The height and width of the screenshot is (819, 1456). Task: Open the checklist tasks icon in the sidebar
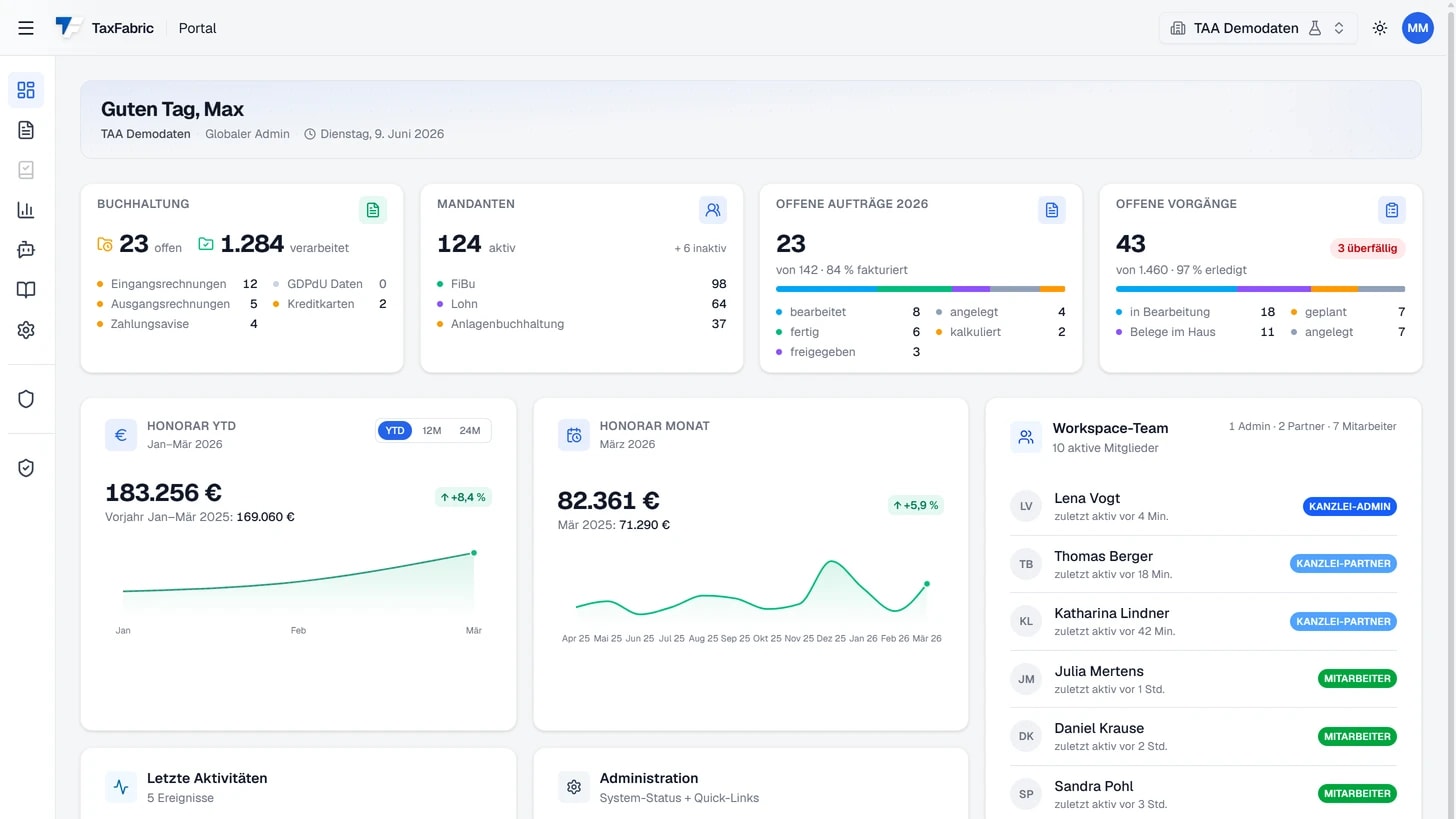point(26,170)
